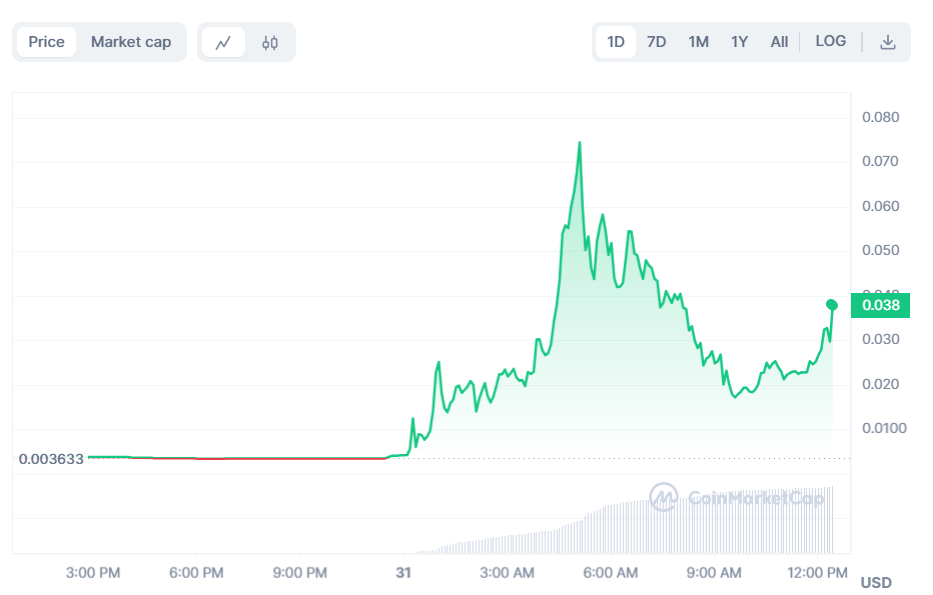This screenshot has height=595, width=933.
Task: Click the 31 date axis marker
Action: click(x=403, y=573)
